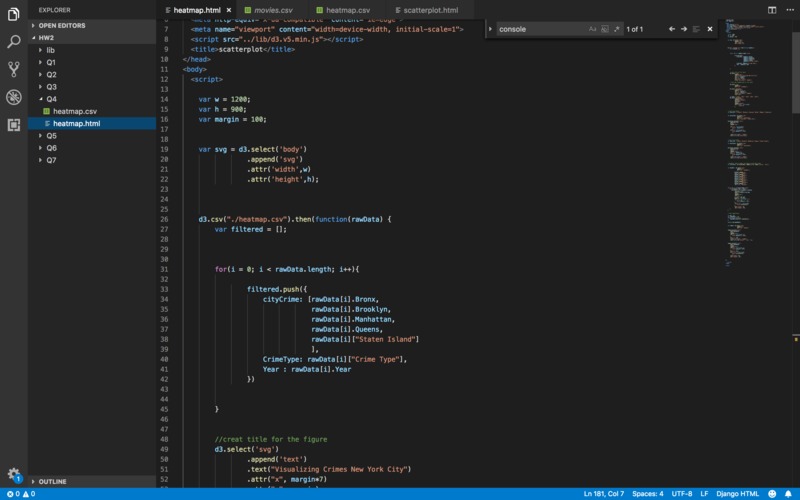800x500 pixels.
Task: Open errors and warnings in status bar
Action: point(21,494)
